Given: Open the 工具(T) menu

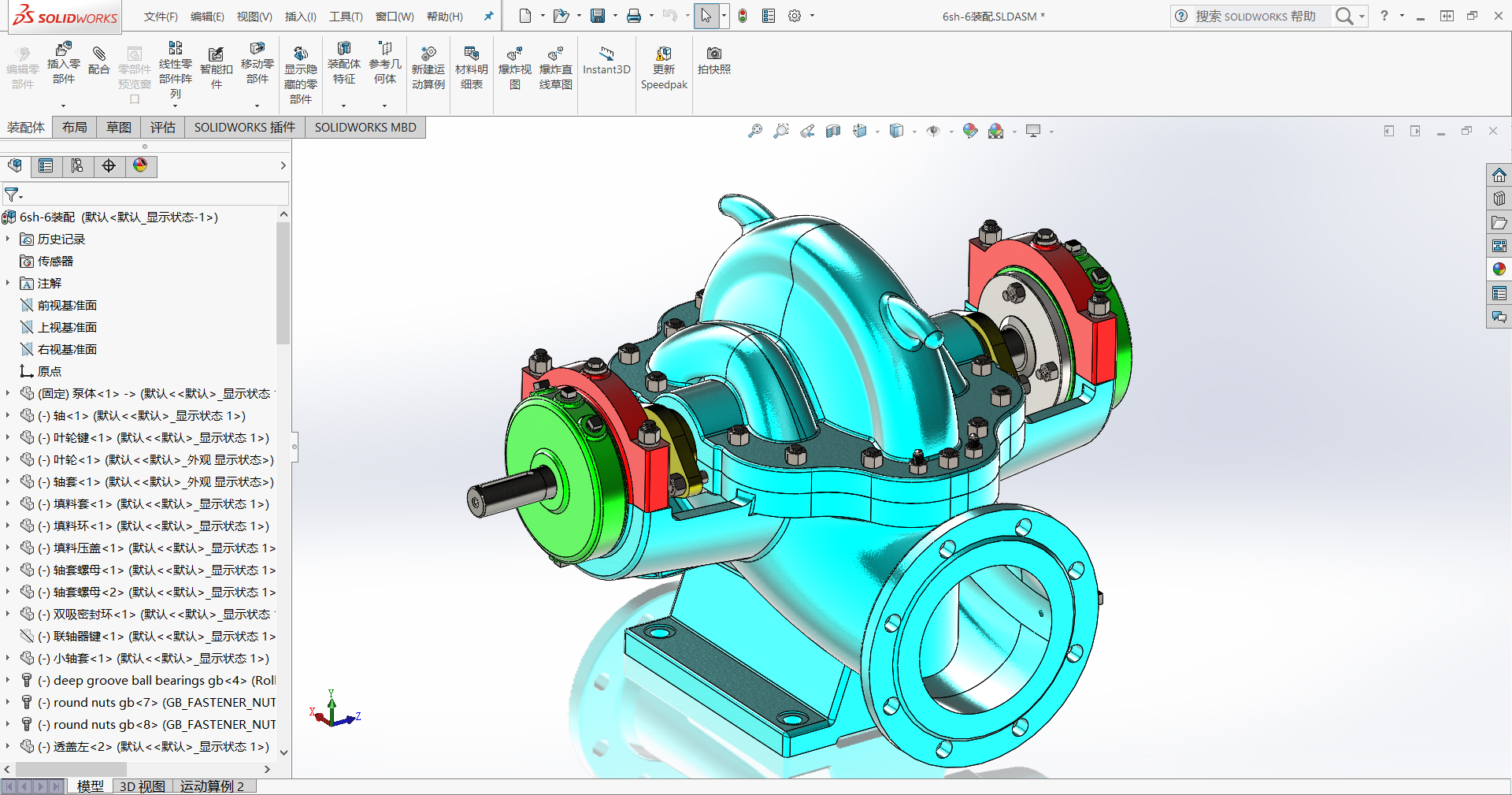Looking at the screenshot, I should click(x=346, y=17).
